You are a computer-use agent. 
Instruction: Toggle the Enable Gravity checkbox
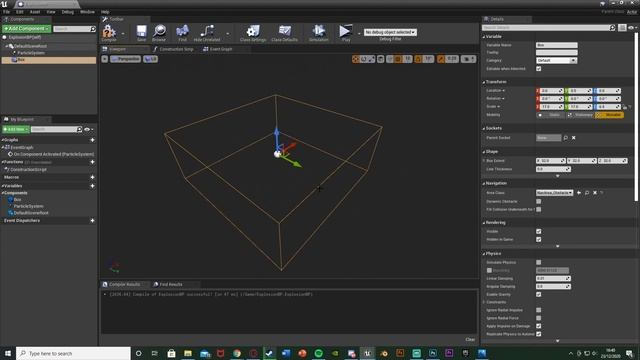539,294
